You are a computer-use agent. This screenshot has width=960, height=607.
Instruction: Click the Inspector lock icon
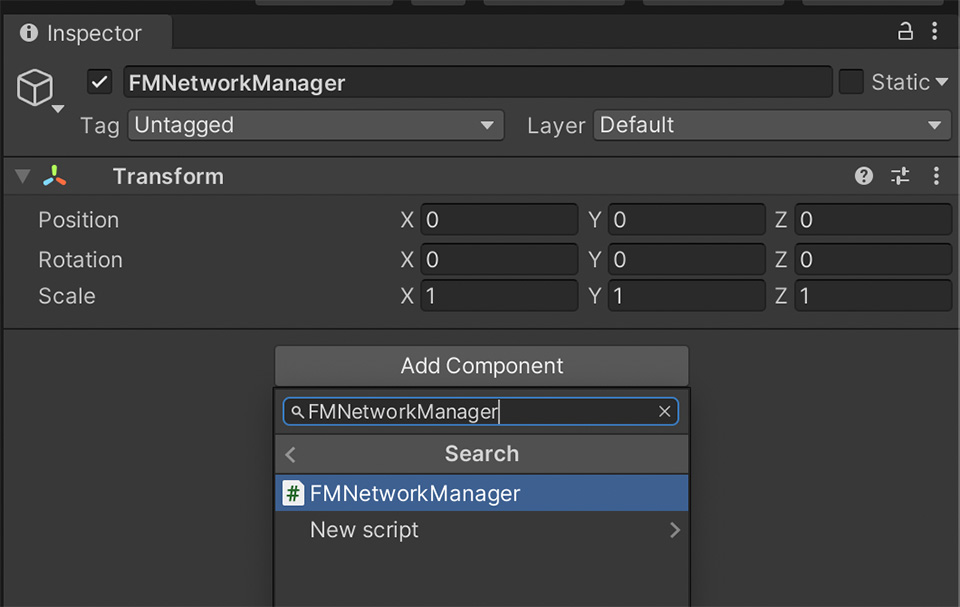pos(905,32)
